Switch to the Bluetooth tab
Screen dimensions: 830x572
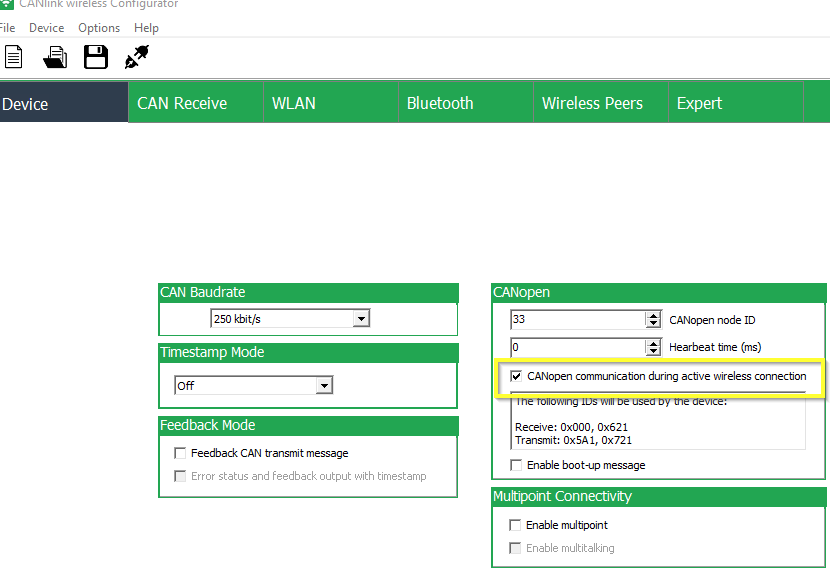(x=466, y=102)
